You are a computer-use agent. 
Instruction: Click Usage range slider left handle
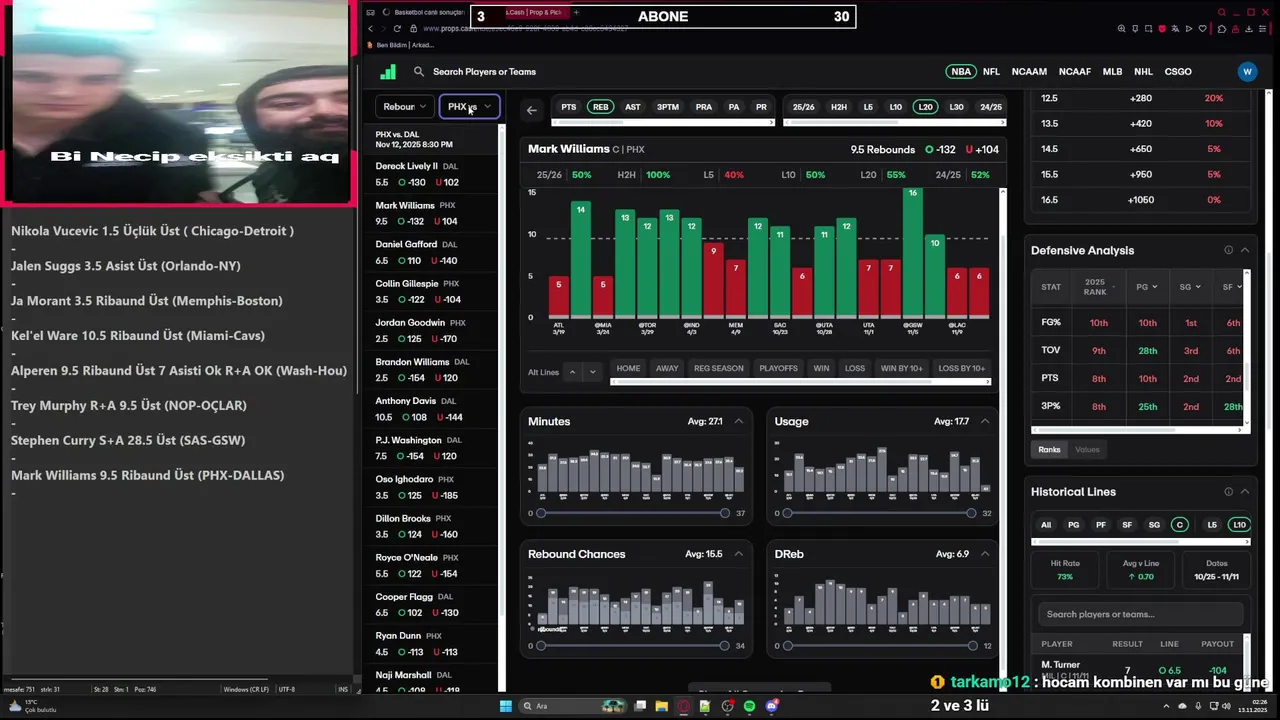[x=787, y=513]
